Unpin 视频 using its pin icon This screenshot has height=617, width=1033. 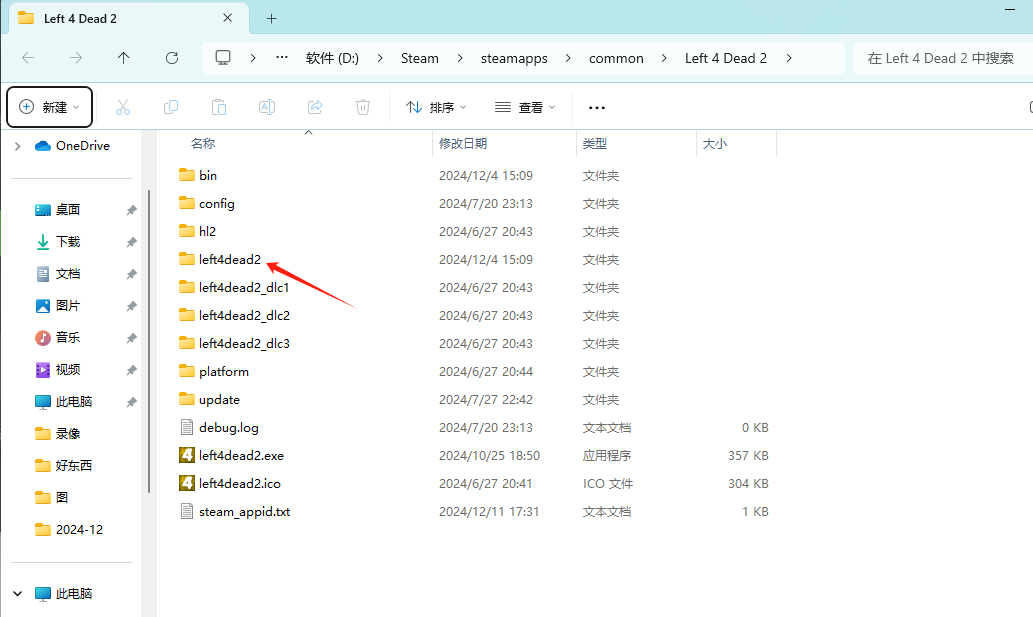(x=132, y=370)
